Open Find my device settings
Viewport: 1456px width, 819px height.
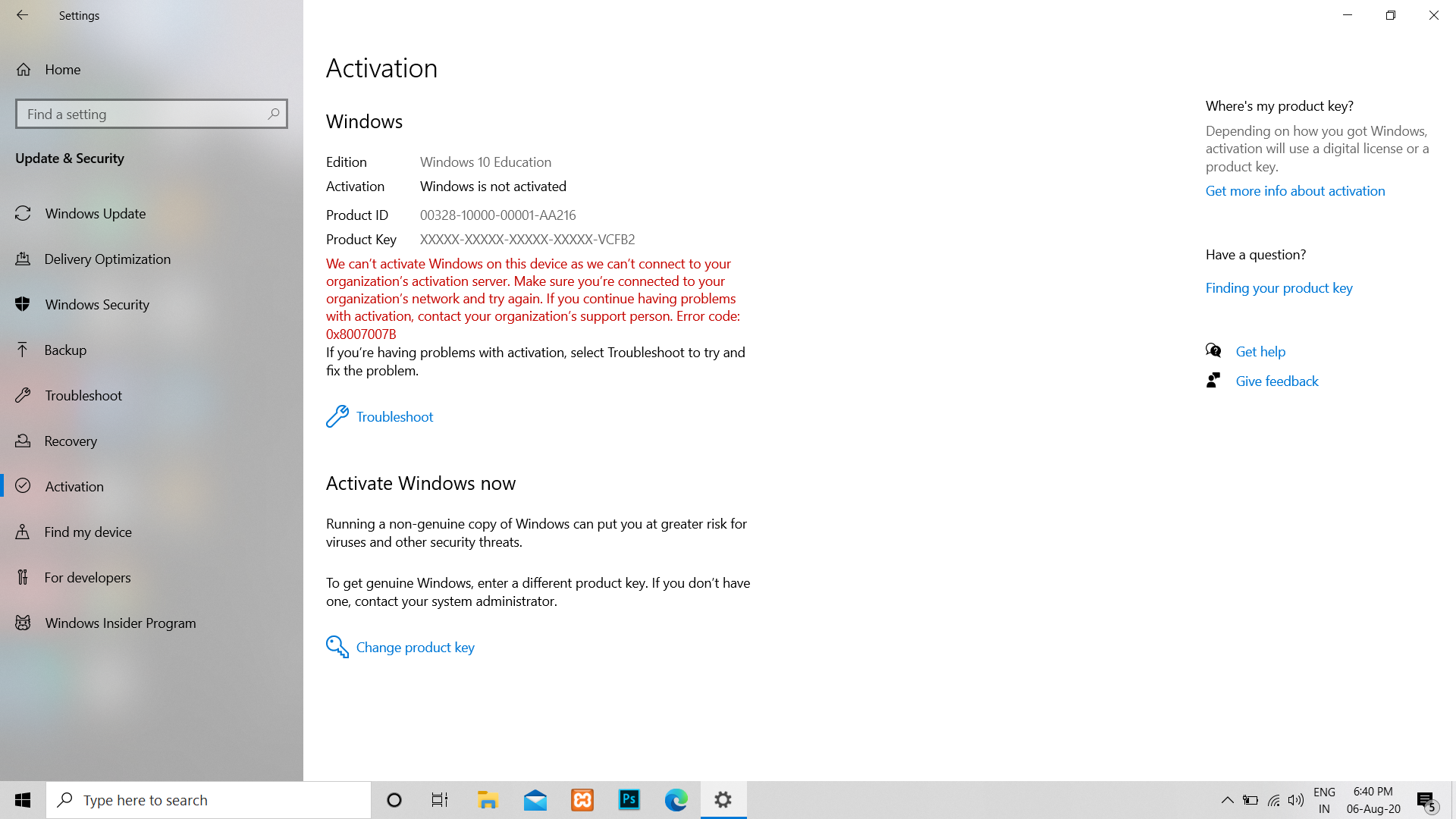coord(152,532)
